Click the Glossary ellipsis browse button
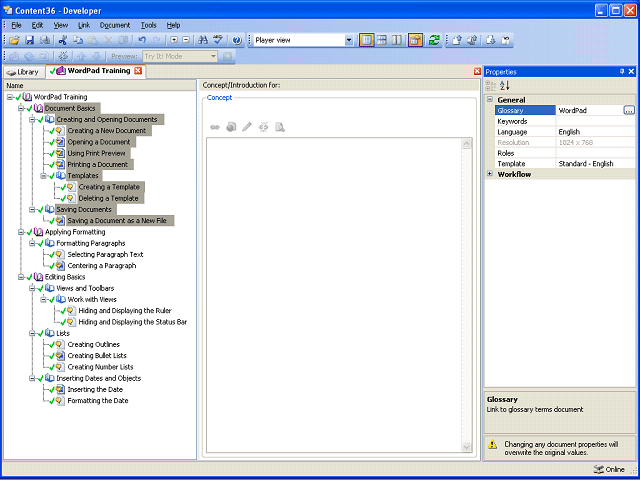640x480 pixels. (628, 110)
